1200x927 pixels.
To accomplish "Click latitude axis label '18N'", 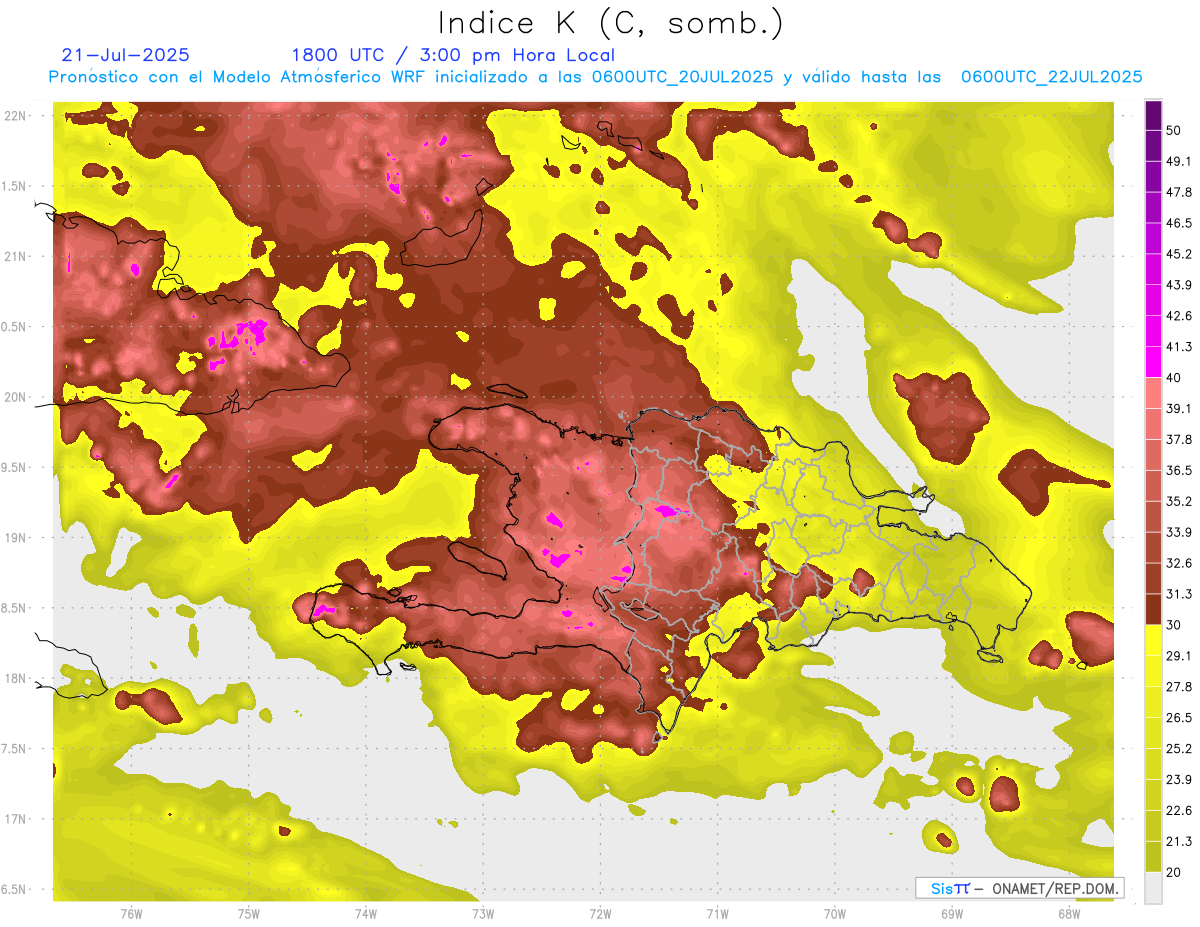I will coord(15,679).
